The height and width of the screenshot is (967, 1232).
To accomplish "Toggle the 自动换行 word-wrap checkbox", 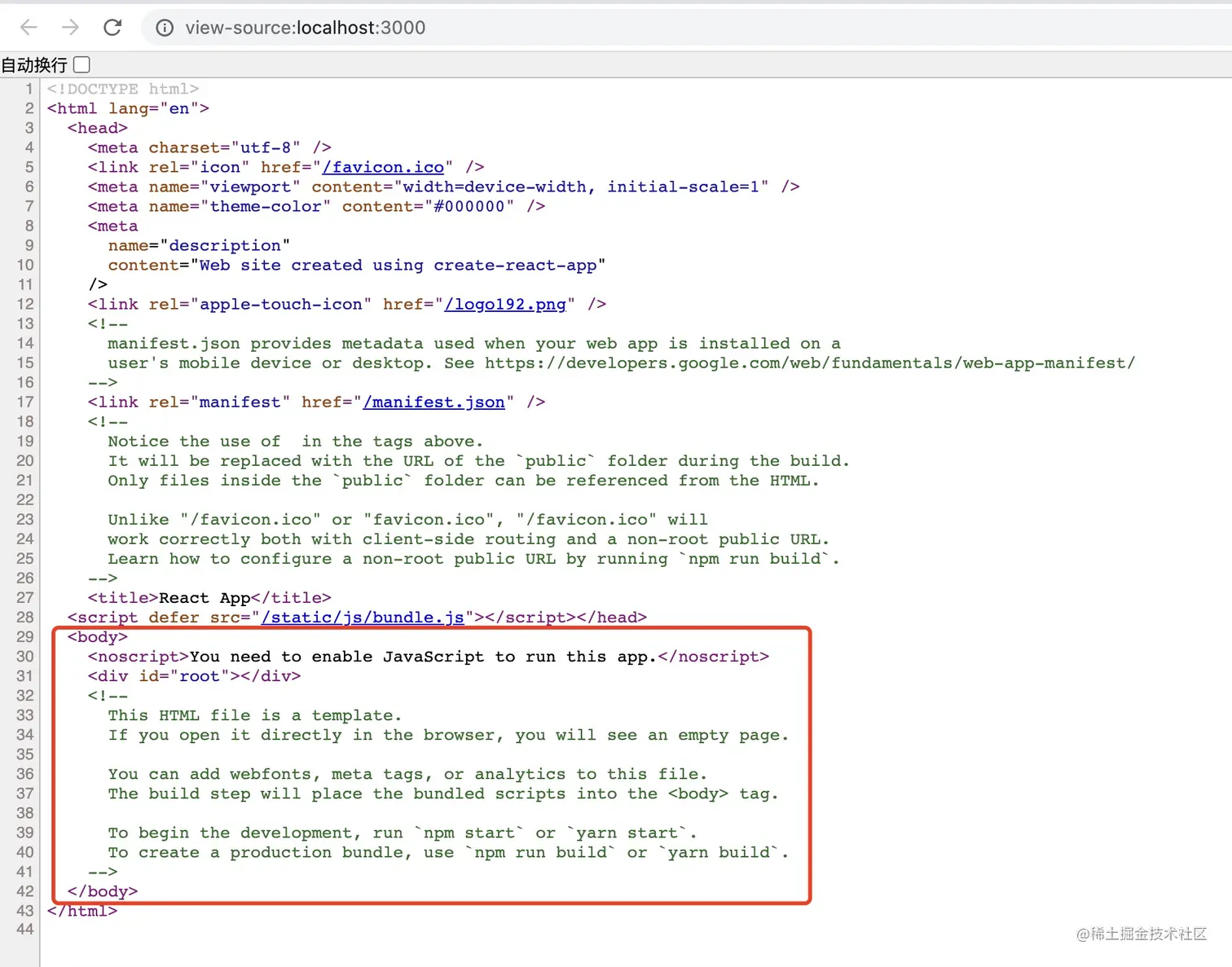I will tap(81, 64).
